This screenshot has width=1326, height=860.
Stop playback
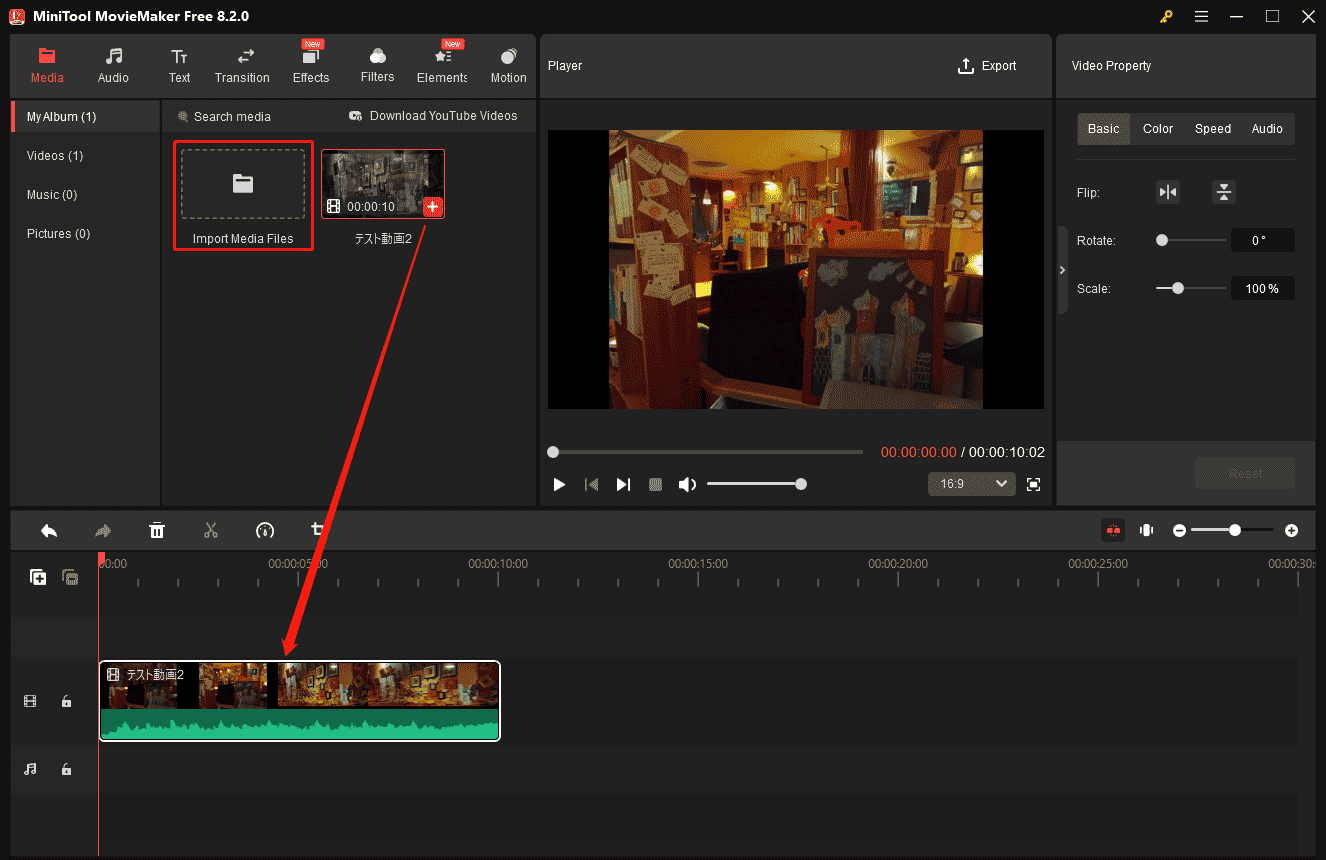click(655, 484)
